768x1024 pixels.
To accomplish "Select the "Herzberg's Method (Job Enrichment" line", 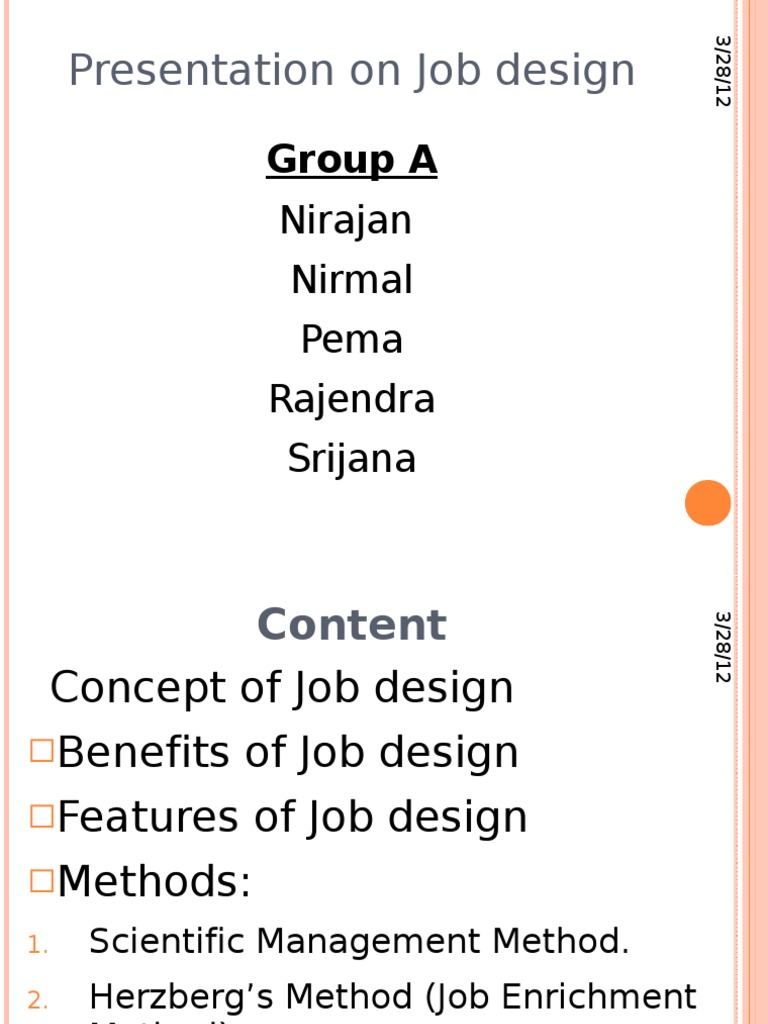I will click(392, 997).
